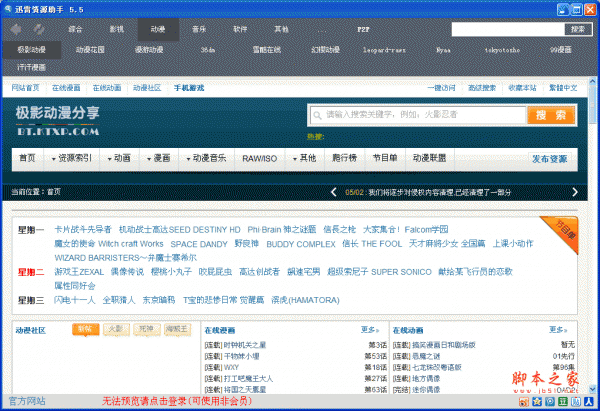Open the SPACE DANDY anime link
The image size is (600, 411).
click(199, 244)
